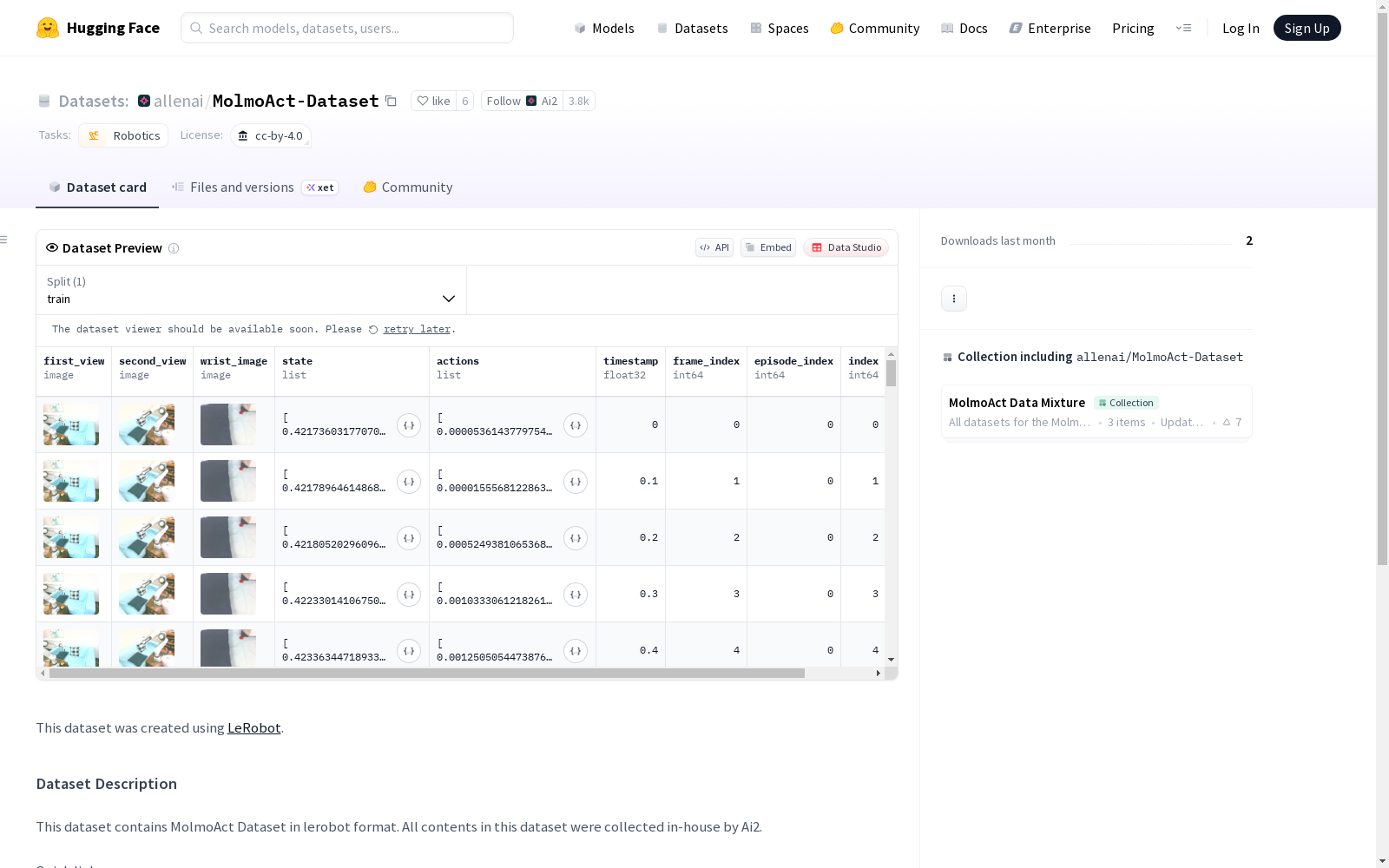Open the MolmoAct Data Mixture collection

(1096, 412)
